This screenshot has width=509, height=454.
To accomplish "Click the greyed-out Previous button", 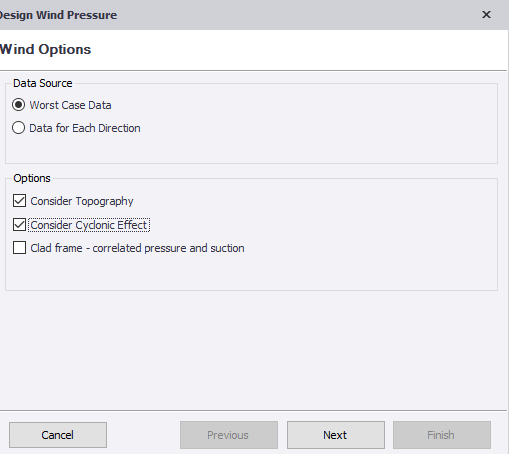I will click(229, 435).
